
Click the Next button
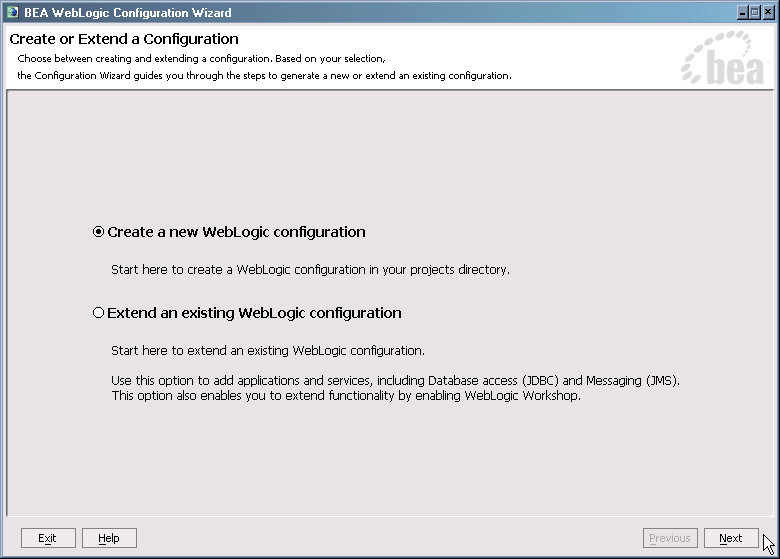(x=731, y=538)
